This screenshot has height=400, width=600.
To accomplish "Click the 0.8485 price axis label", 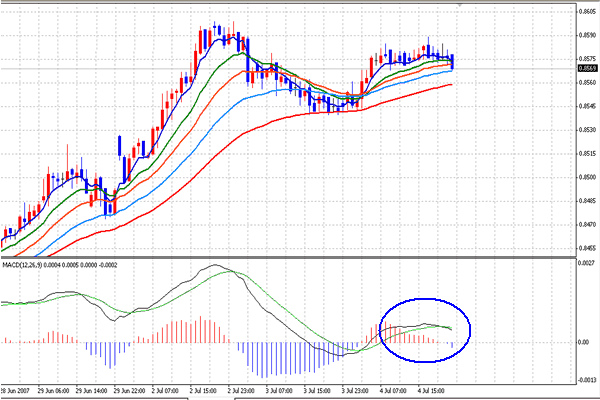I will coord(587,201).
